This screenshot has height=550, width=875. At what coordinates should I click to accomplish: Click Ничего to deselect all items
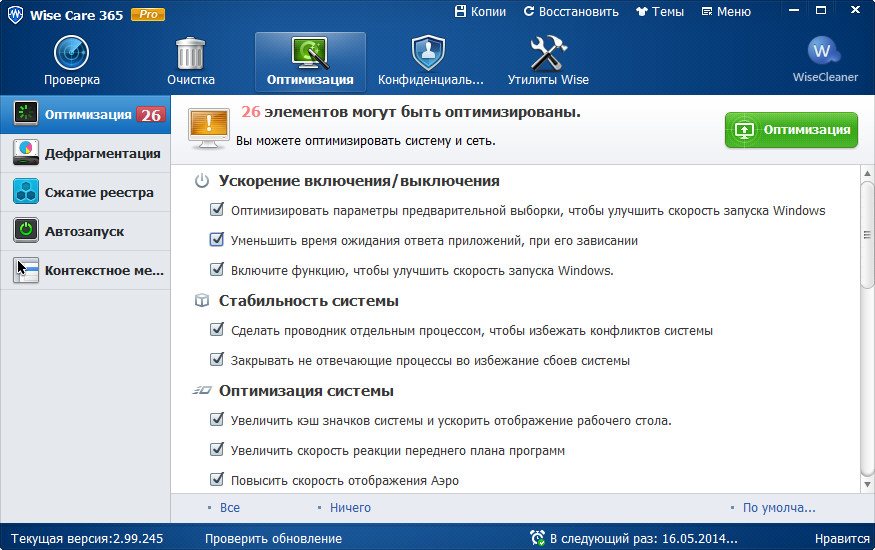click(x=350, y=508)
